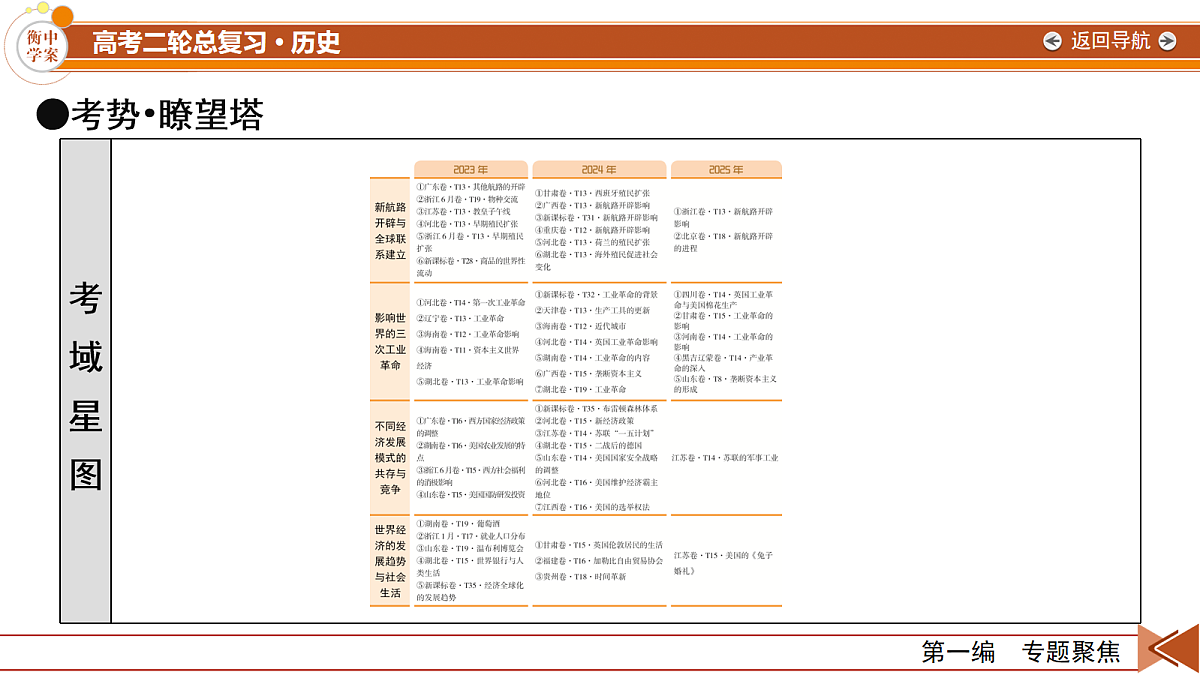Image resolution: width=1200 pixels, height=675 pixels.
Task: Click the row label 影响世界的三次工业革命
Action: 391,341
